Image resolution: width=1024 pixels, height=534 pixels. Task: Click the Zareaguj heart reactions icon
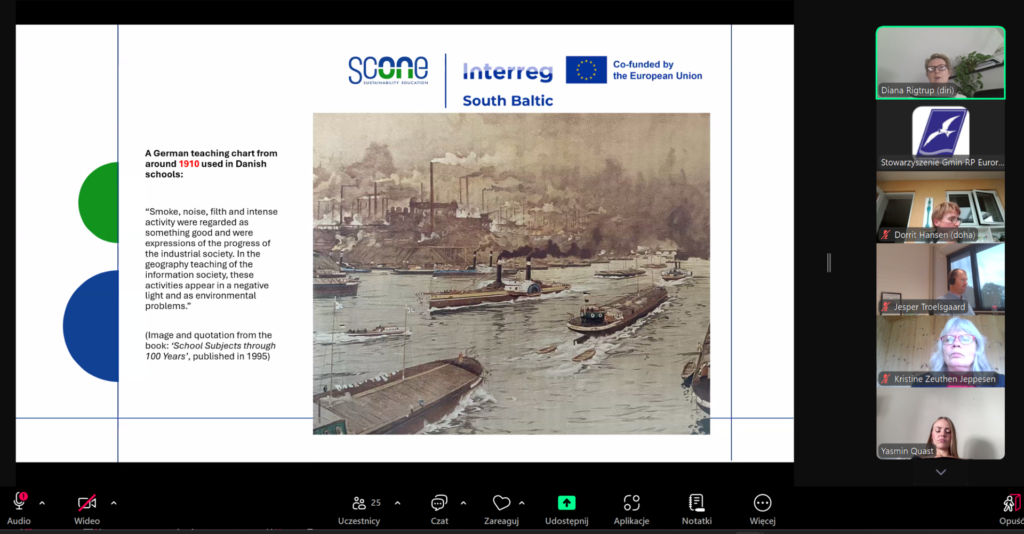502,503
